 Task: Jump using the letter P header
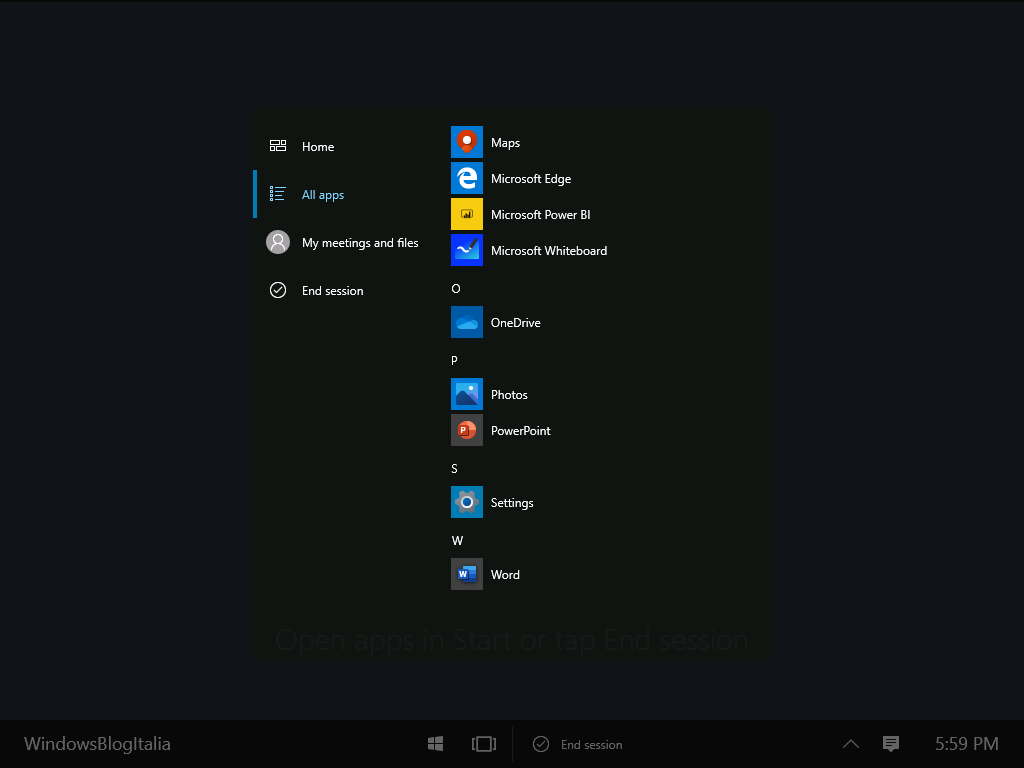(455, 360)
